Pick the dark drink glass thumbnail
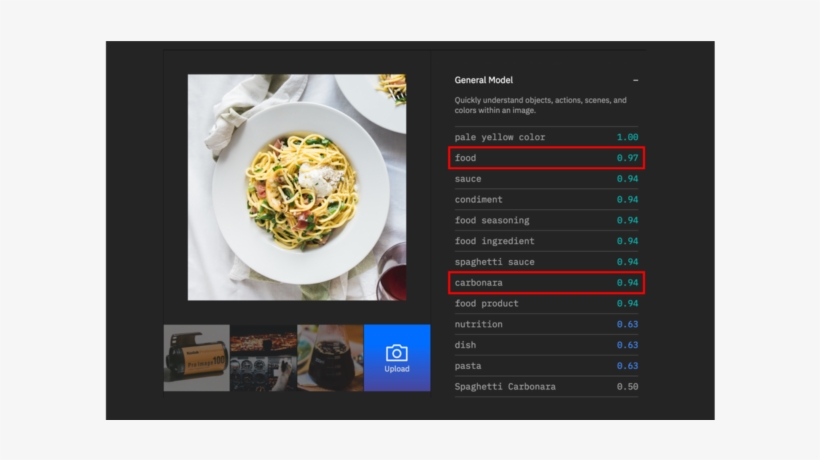This screenshot has height=460, width=820. (x=330, y=357)
